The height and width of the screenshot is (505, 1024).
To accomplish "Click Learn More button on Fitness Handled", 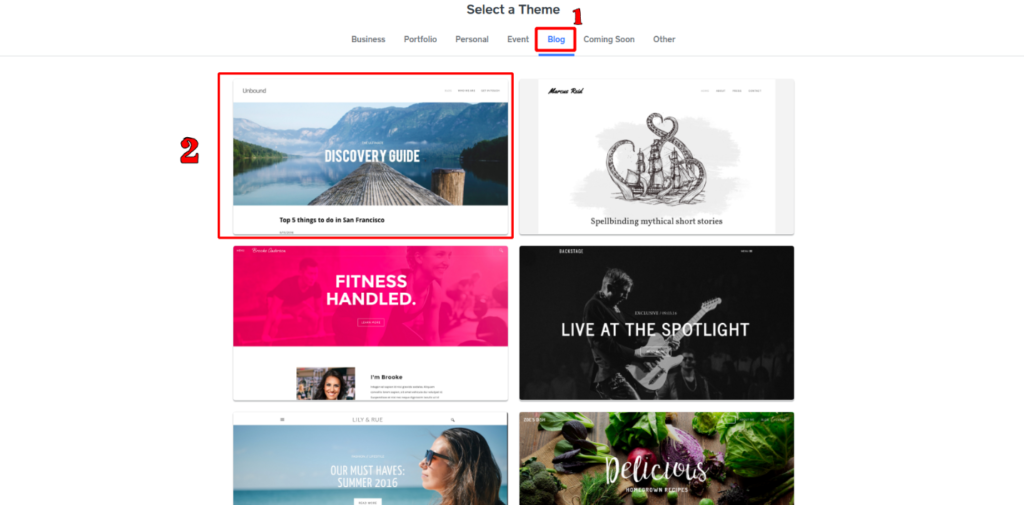I will pyautogui.click(x=371, y=322).
